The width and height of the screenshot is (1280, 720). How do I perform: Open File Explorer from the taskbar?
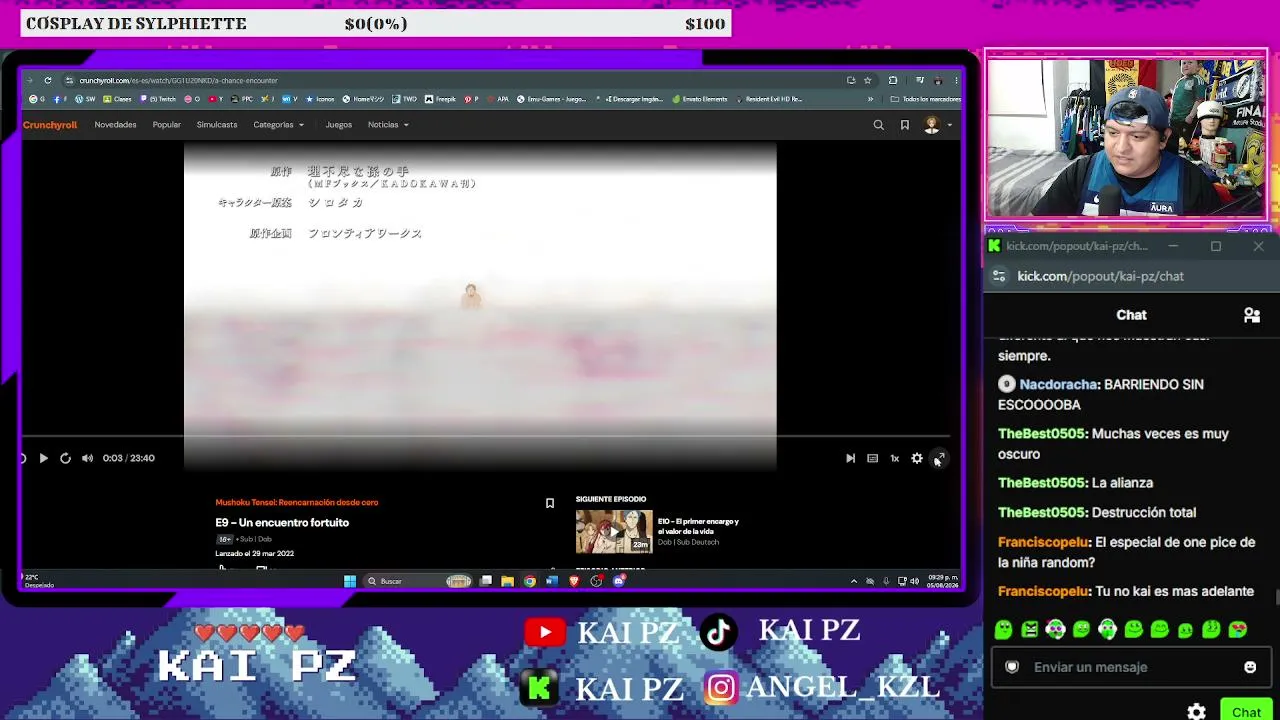[507, 581]
